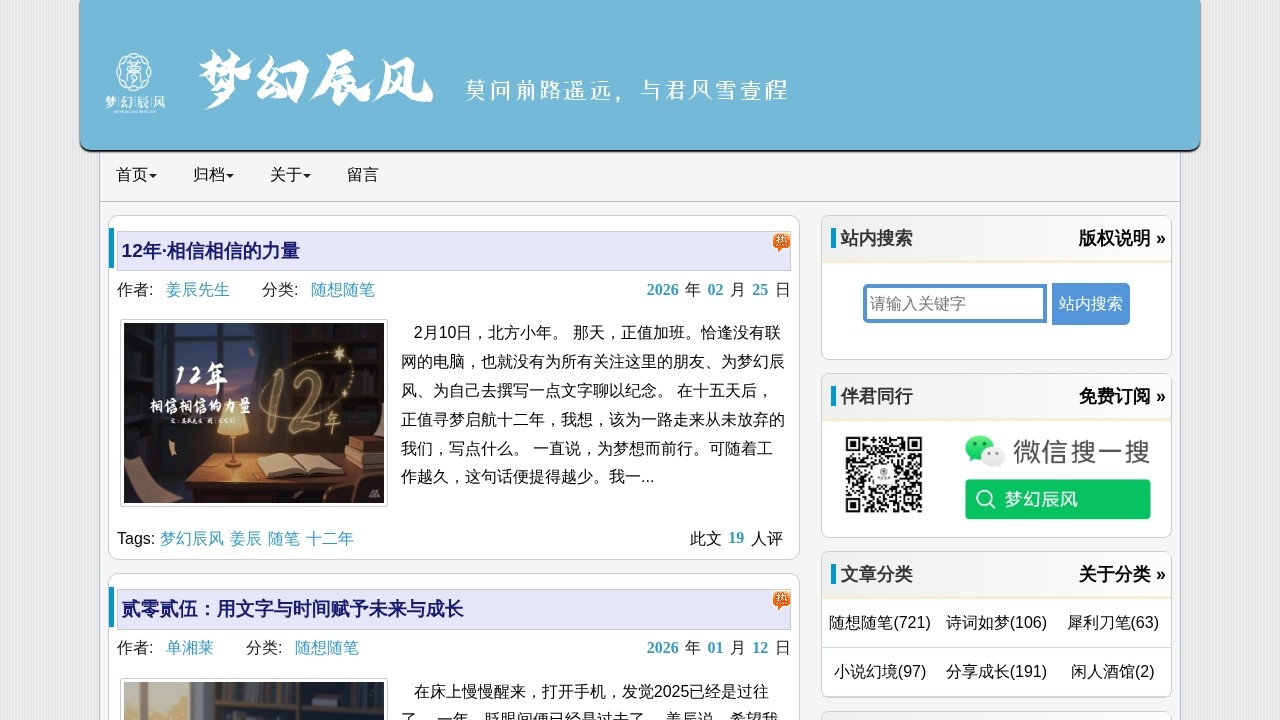The width and height of the screenshot is (1280, 720).
Task: Click the WeChat 搜一搜 banner
Action: [x=1057, y=477]
